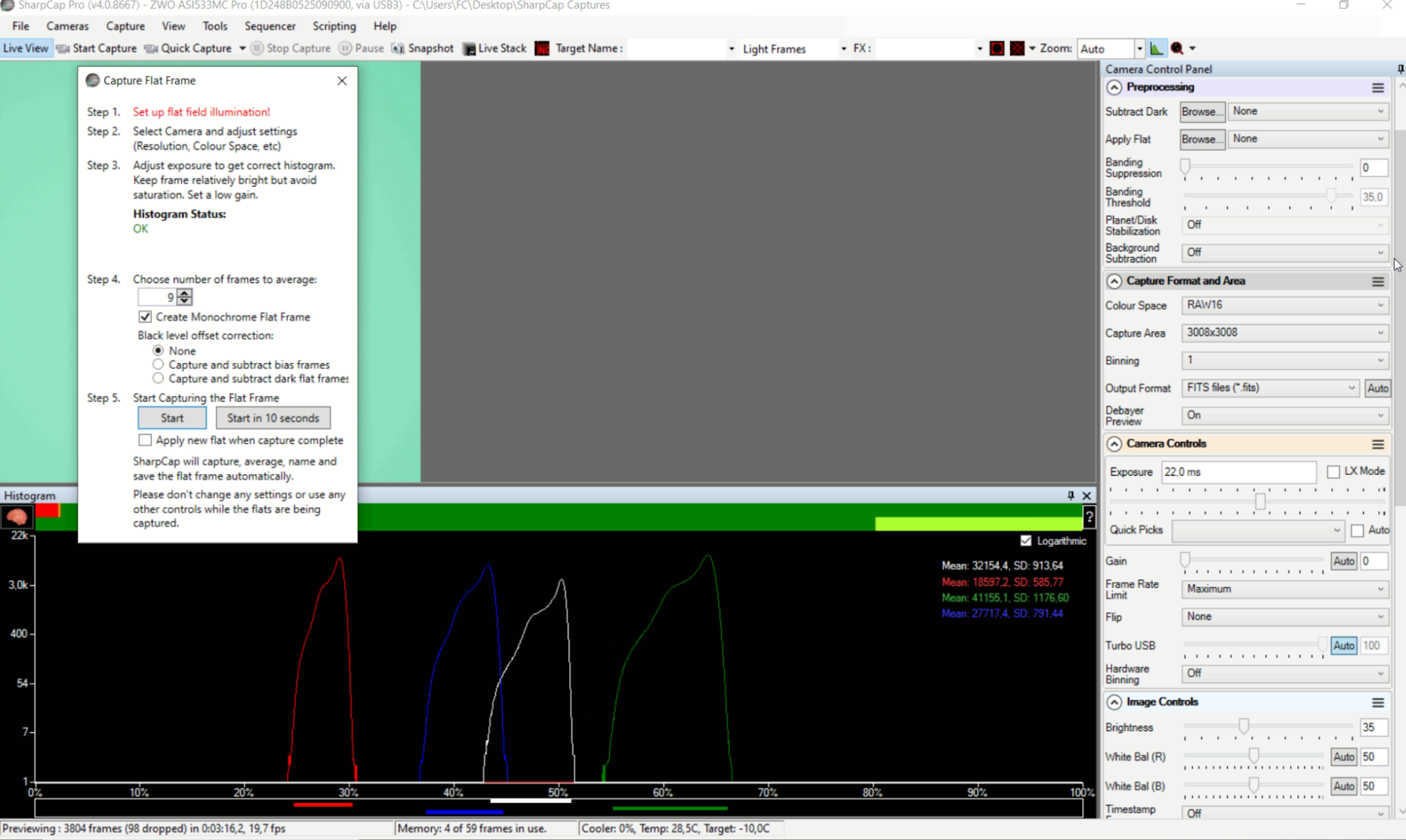The width and height of the screenshot is (1406, 840).
Task: Toggle the green histogram toolbar icon
Action: pyautogui.click(x=1157, y=49)
